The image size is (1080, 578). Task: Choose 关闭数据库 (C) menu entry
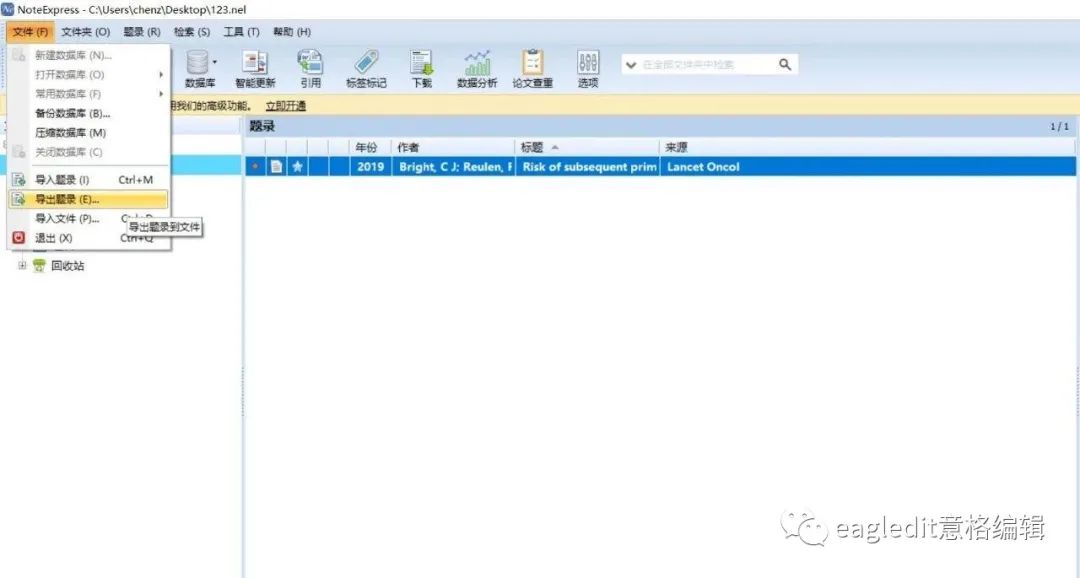(88, 152)
